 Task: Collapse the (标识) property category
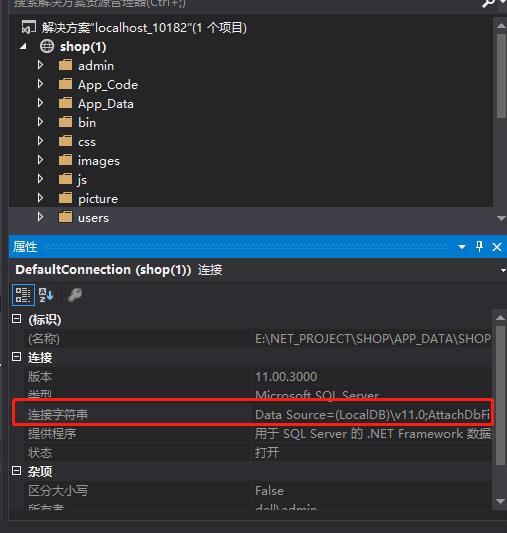click(x=16, y=319)
